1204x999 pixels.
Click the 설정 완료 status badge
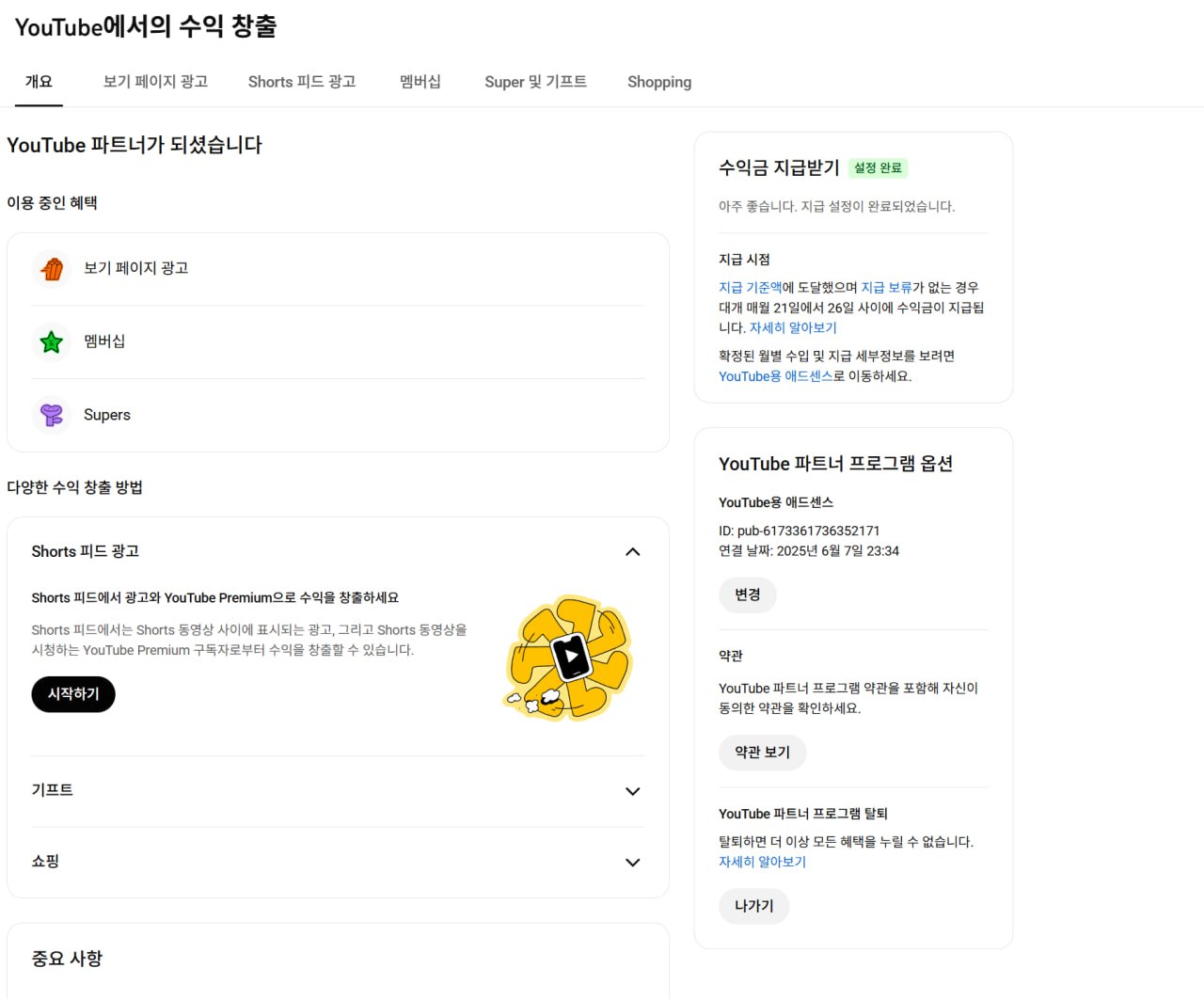click(x=878, y=168)
